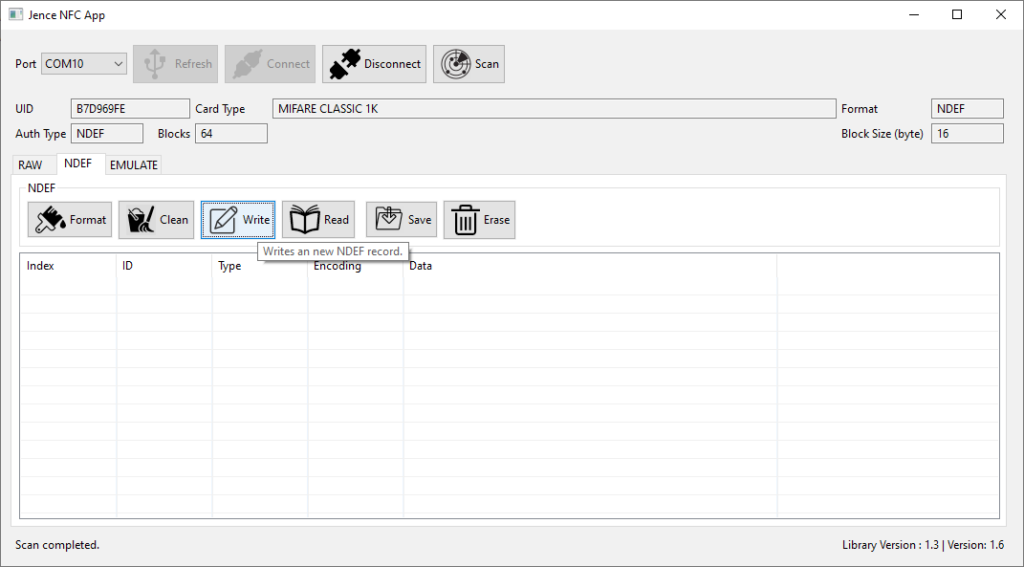The height and width of the screenshot is (567, 1024).
Task: Click the Block Size field showing 16
Action: coord(967,133)
